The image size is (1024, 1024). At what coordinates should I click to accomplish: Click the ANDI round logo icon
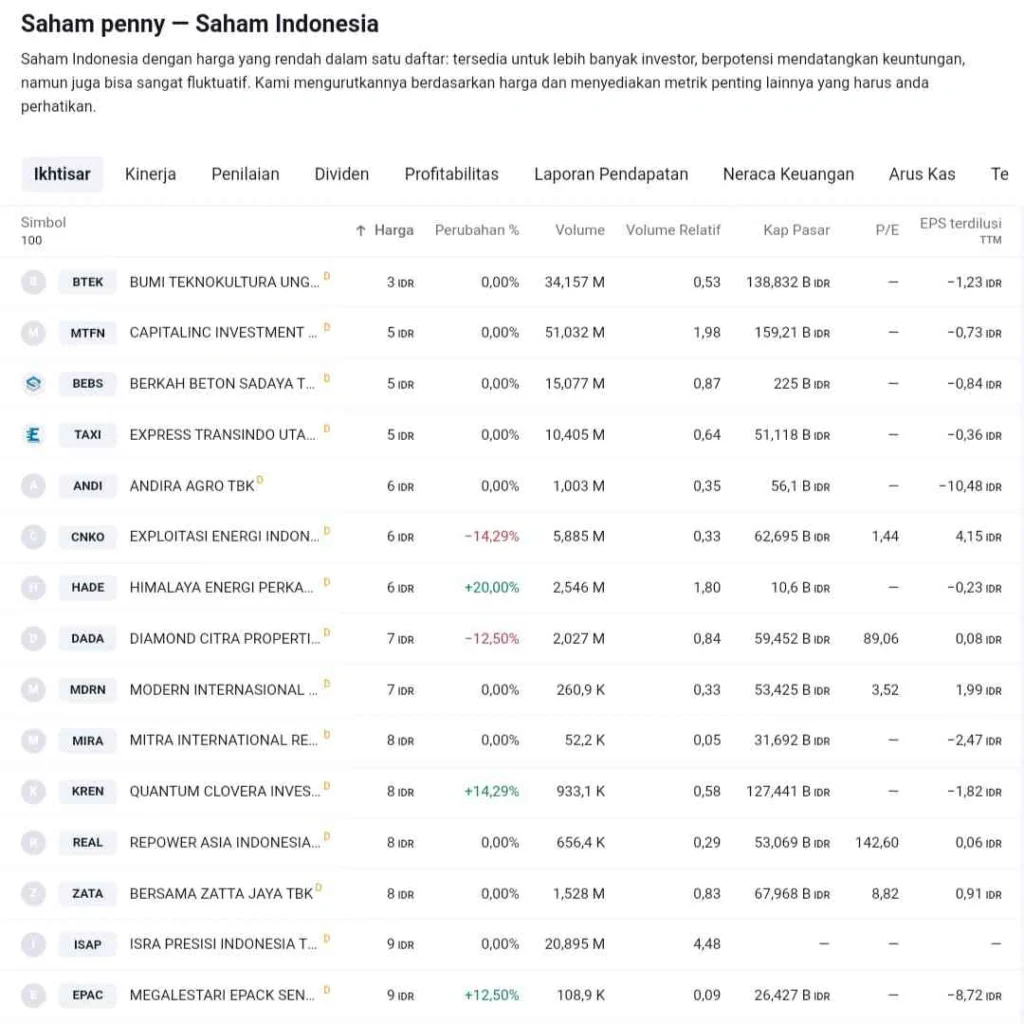tap(33, 485)
